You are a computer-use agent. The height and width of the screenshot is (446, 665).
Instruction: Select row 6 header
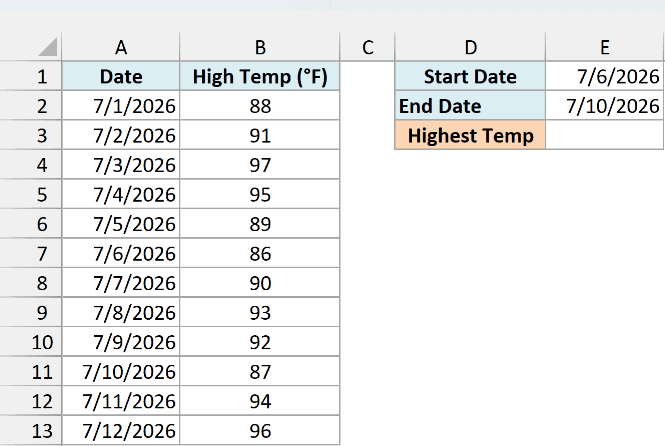[31, 223]
